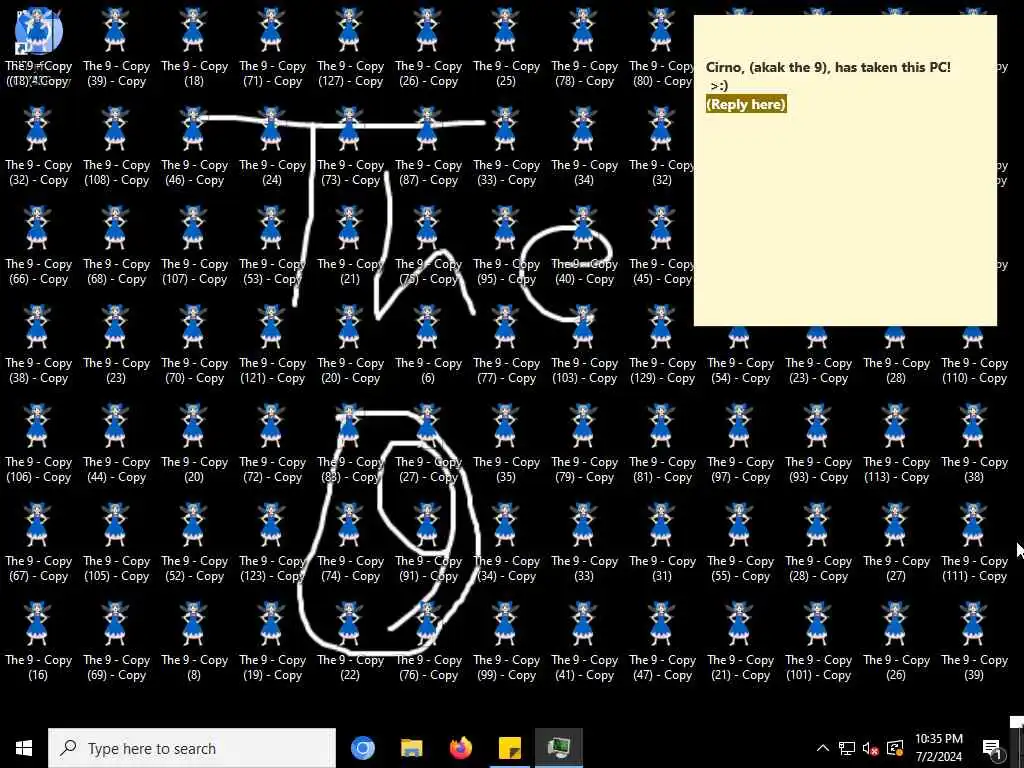Select icon 'The 9 - Copy (71) - Copy'
Screen dimensions: 1024x768
coord(272,48)
